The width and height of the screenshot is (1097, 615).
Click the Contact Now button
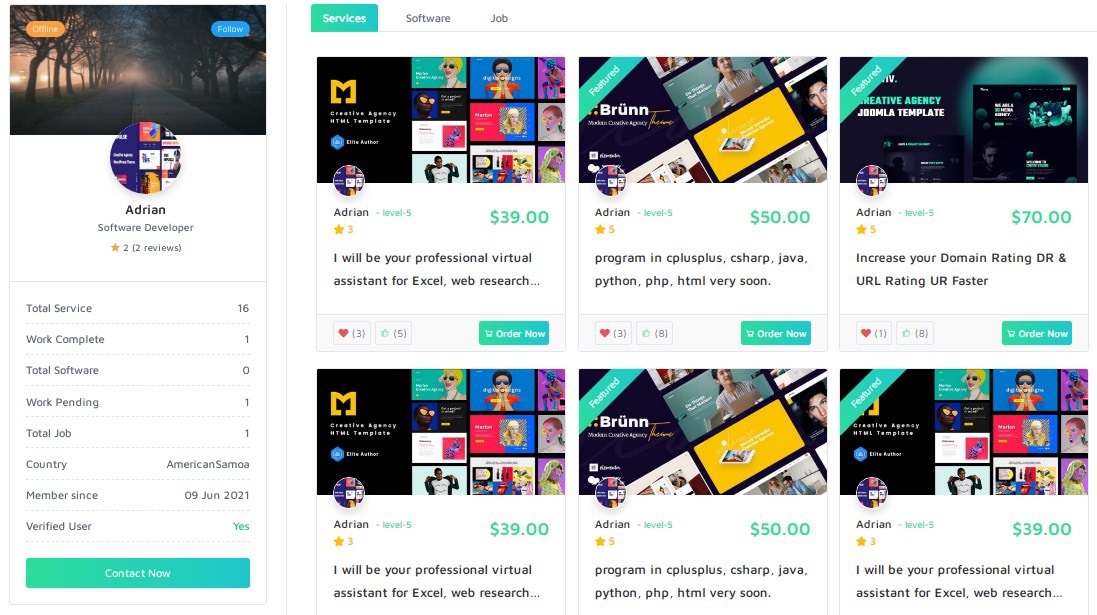138,573
